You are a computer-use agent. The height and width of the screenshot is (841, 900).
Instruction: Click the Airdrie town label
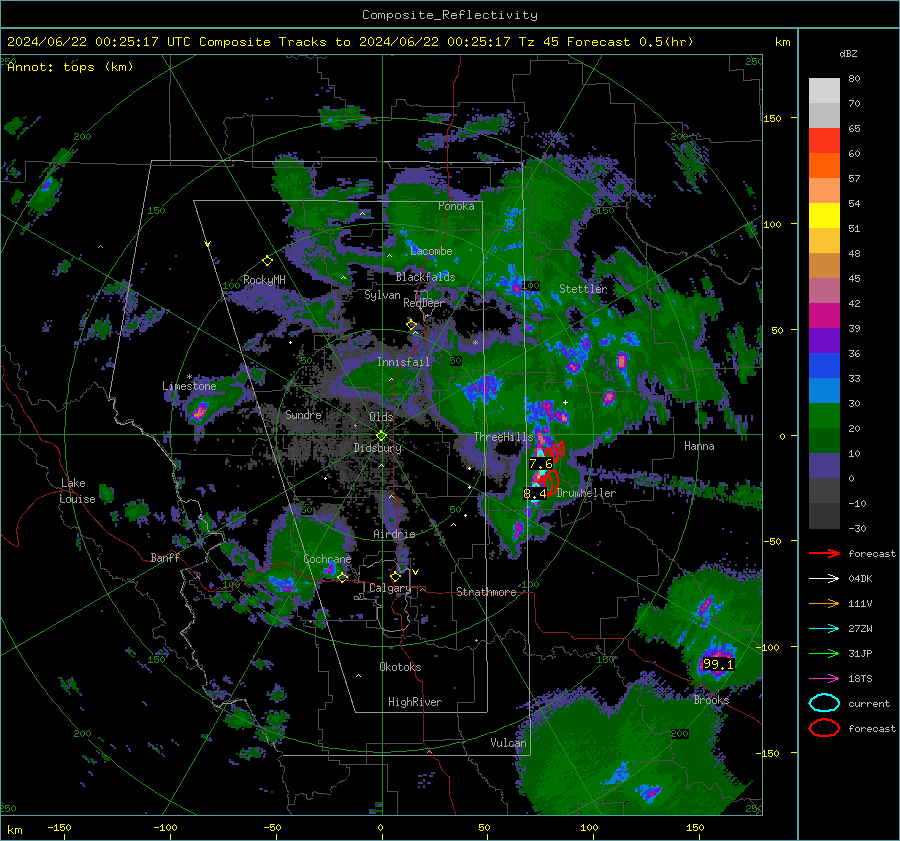[x=394, y=534]
